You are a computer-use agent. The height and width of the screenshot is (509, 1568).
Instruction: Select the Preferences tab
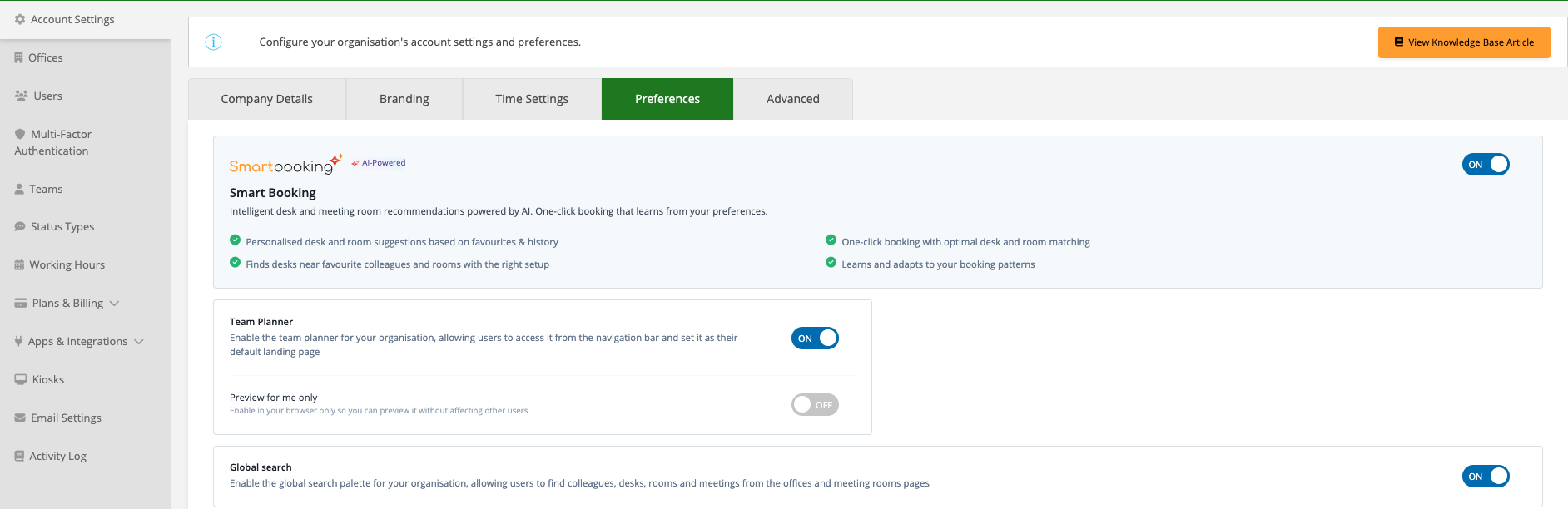click(667, 99)
